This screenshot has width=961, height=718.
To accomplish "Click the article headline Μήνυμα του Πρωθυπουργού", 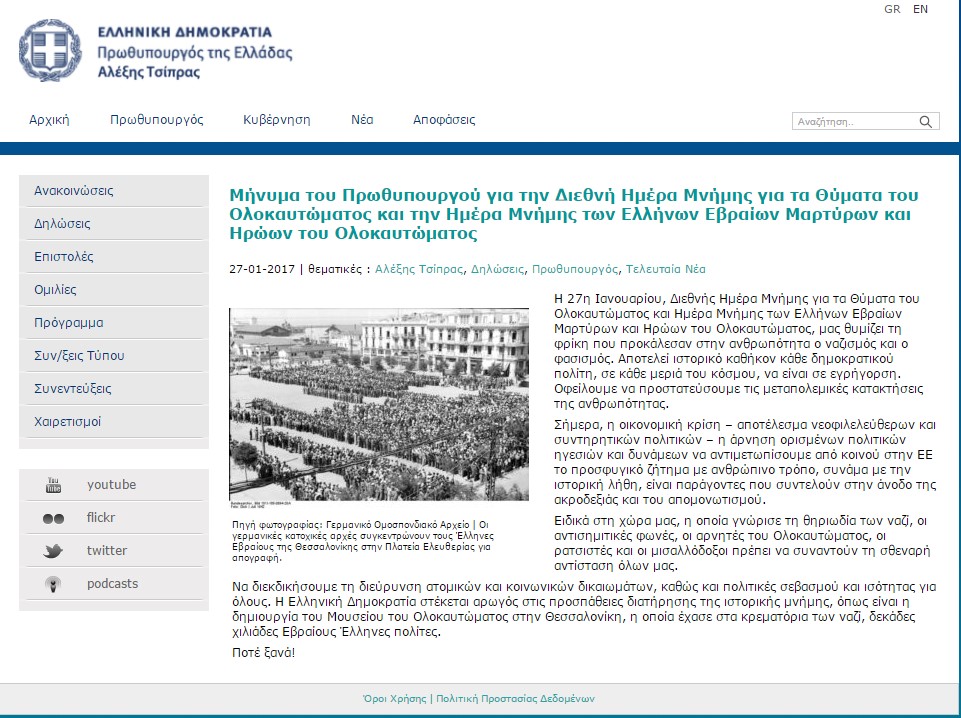I will click(x=574, y=214).
